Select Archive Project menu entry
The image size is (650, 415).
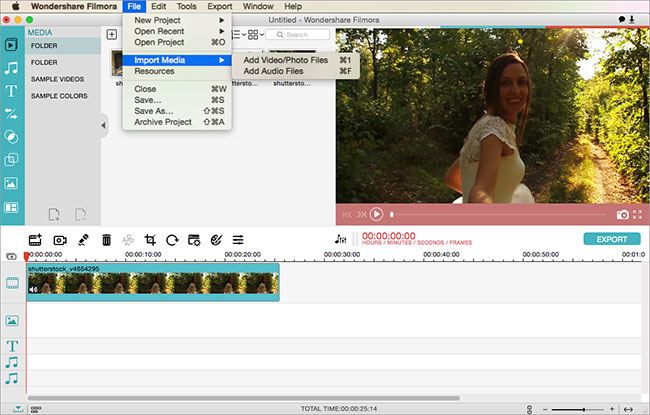coord(177,122)
